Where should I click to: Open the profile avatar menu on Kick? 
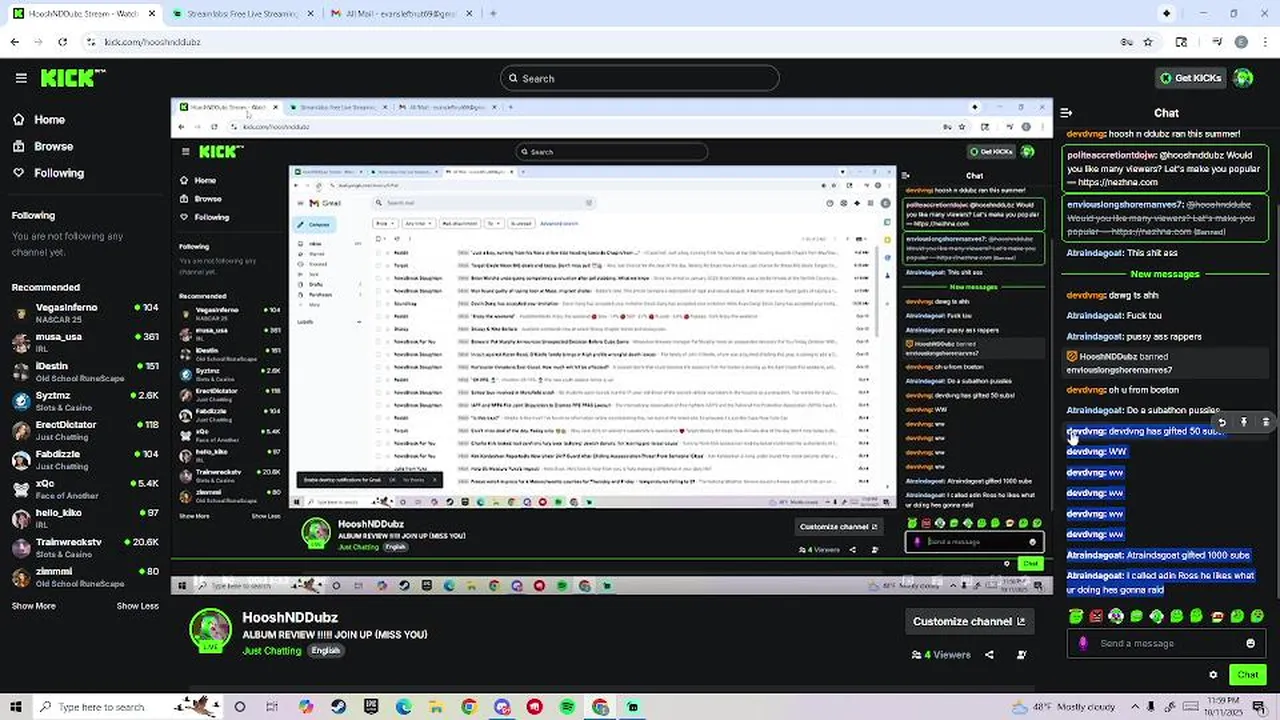(1243, 78)
